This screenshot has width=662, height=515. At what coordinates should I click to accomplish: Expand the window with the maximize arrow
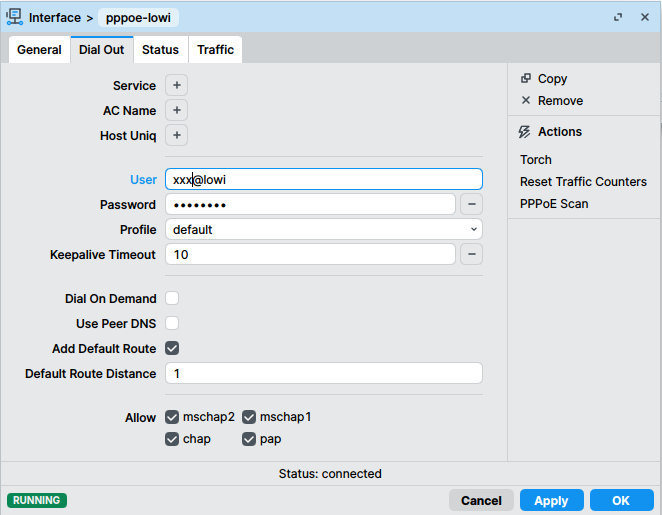click(x=618, y=17)
